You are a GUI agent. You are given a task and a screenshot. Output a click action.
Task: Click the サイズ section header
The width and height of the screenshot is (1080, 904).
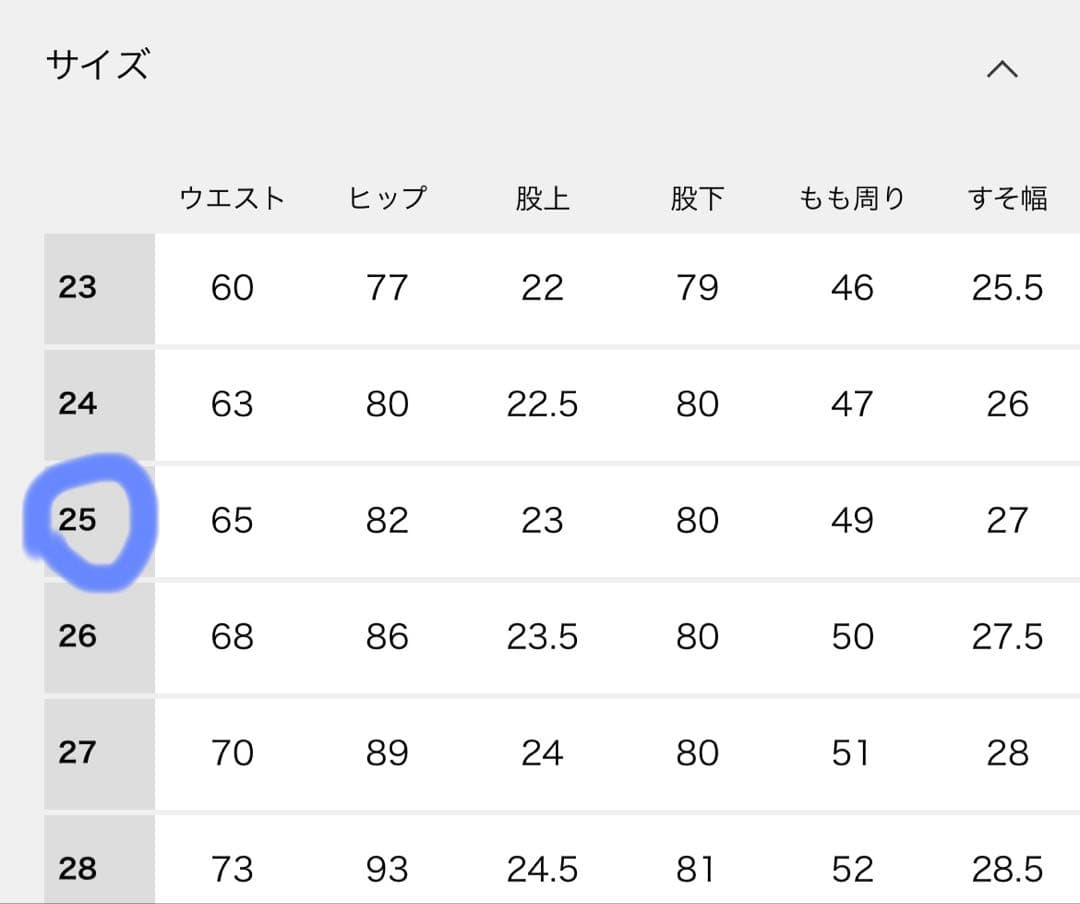click(x=97, y=65)
